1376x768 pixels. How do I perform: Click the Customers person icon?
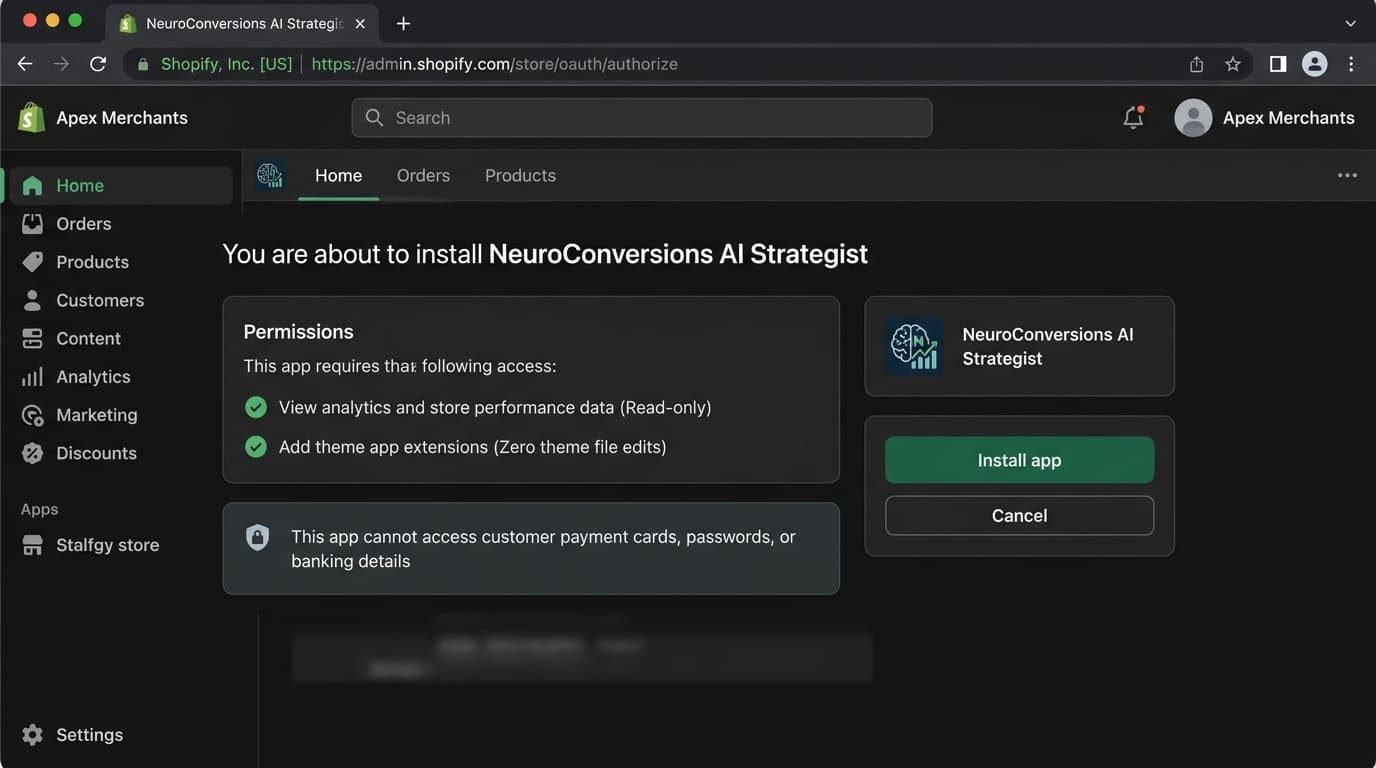[x=32, y=300]
